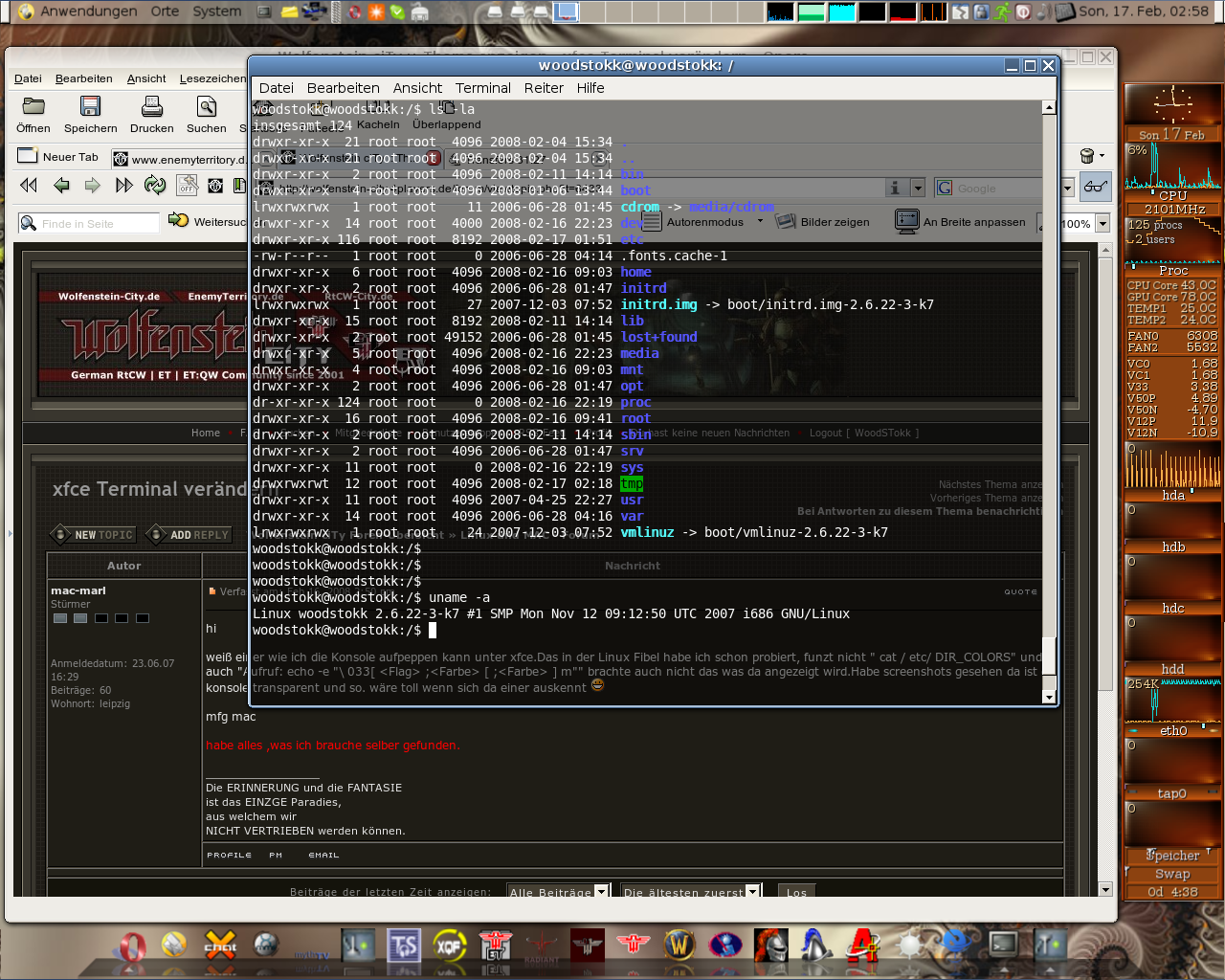
Task: Open terminal Reiter menu
Action: 544,88
